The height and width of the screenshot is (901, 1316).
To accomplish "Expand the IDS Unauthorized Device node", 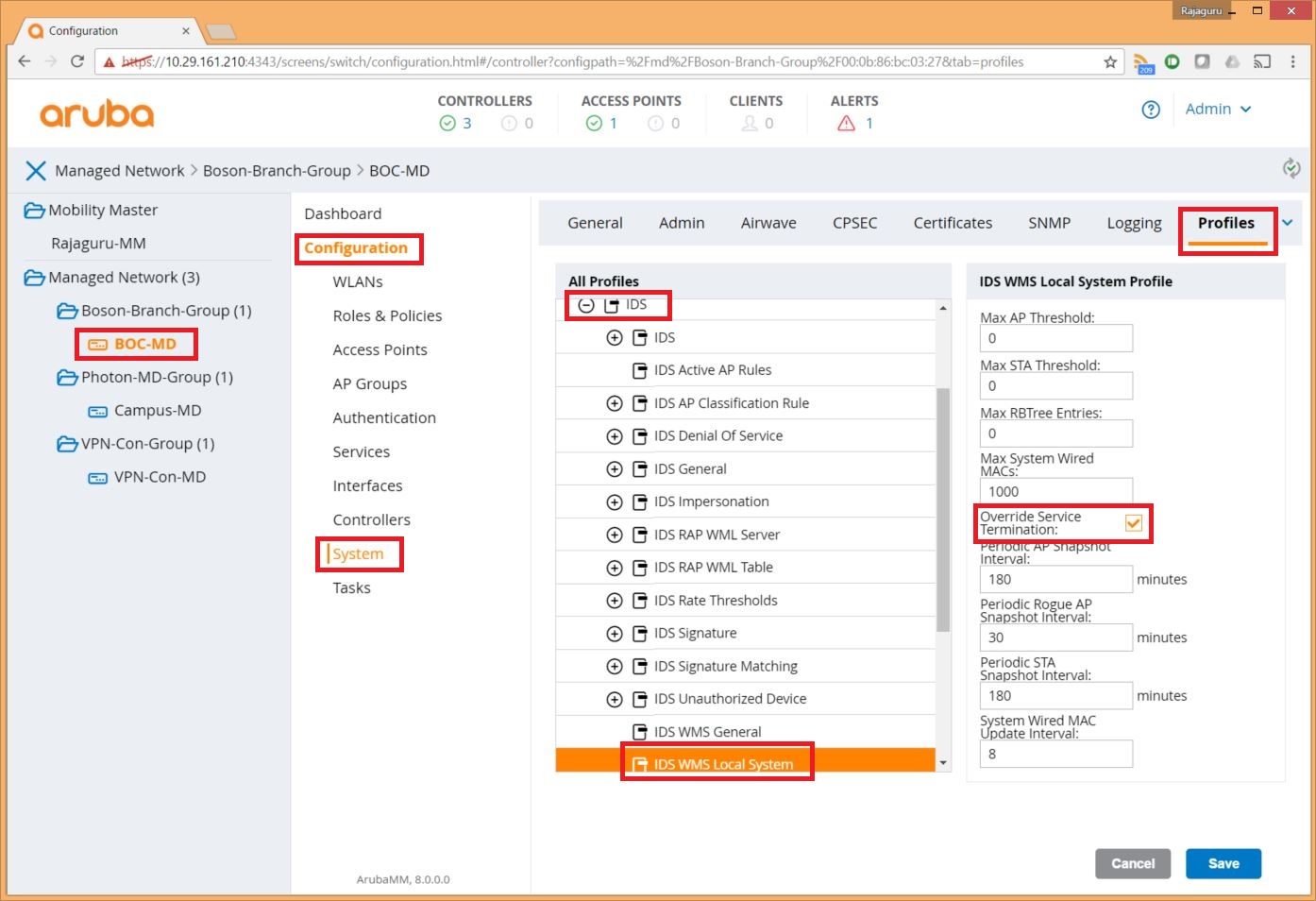I will point(615,699).
